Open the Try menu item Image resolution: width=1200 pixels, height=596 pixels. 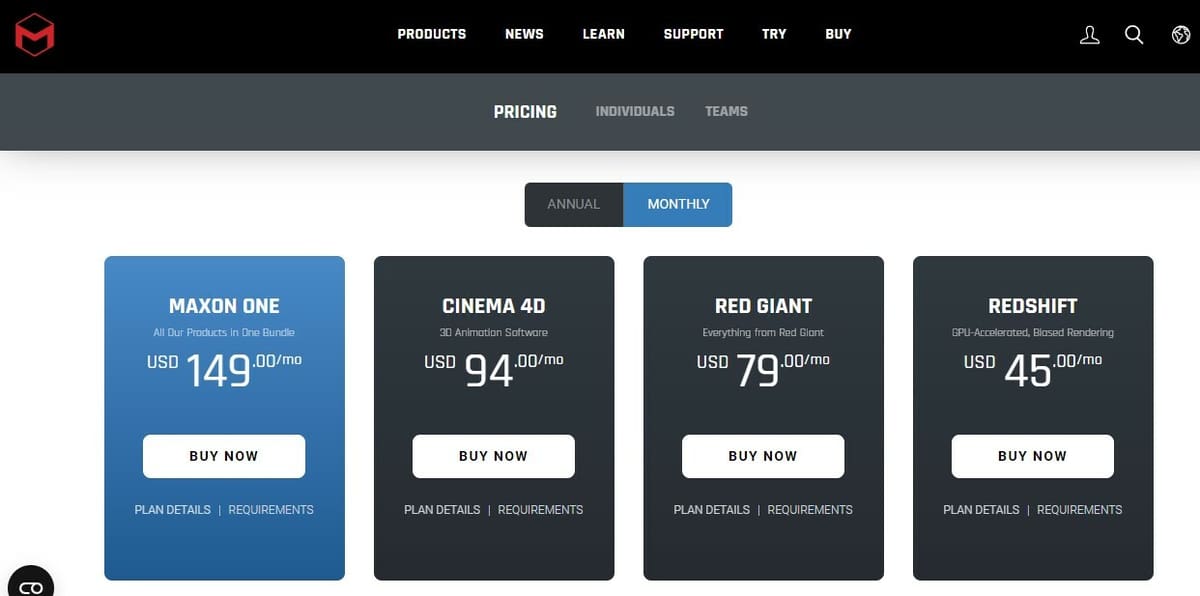pos(774,34)
